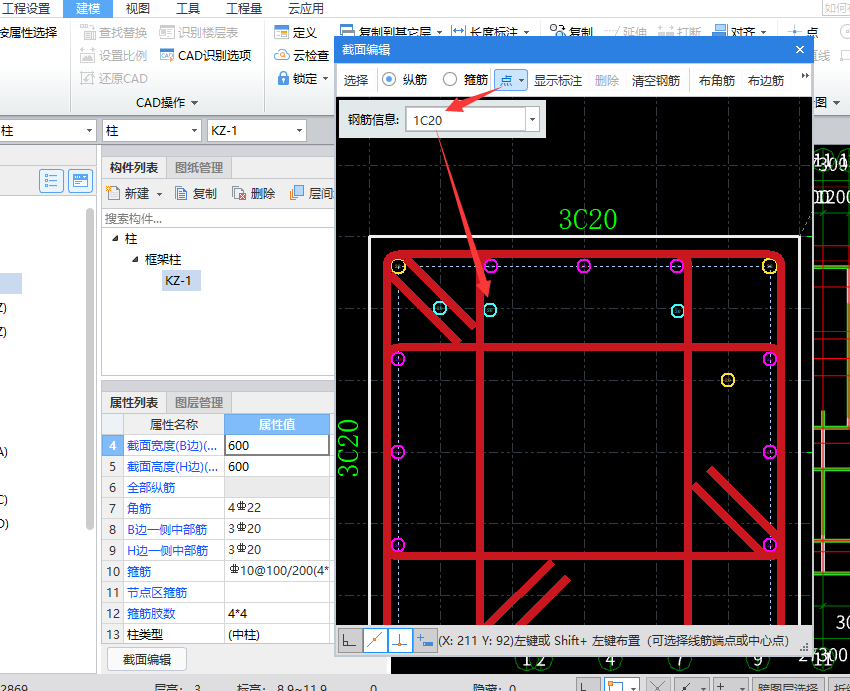
Task: Click the 层间 copy icon
Action: click(297, 193)
